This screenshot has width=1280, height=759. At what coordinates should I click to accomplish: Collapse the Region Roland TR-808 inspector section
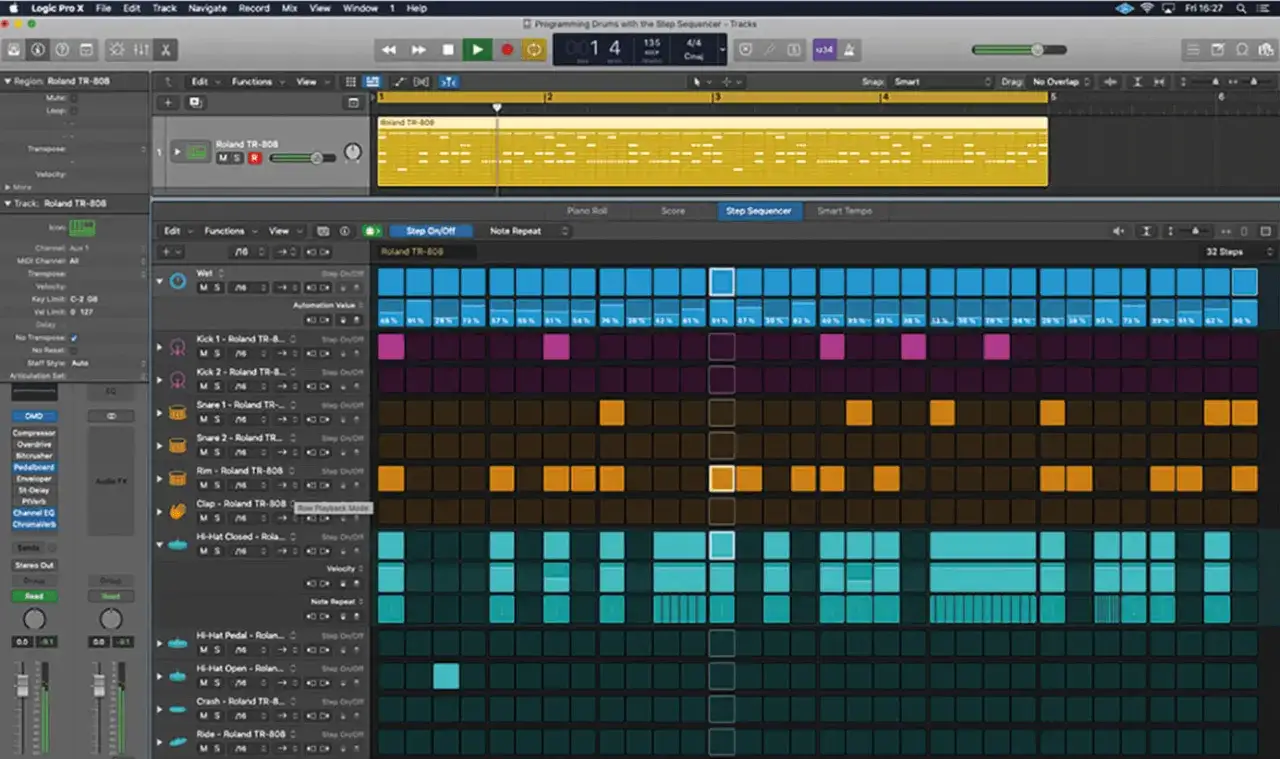tap(8, 81)
